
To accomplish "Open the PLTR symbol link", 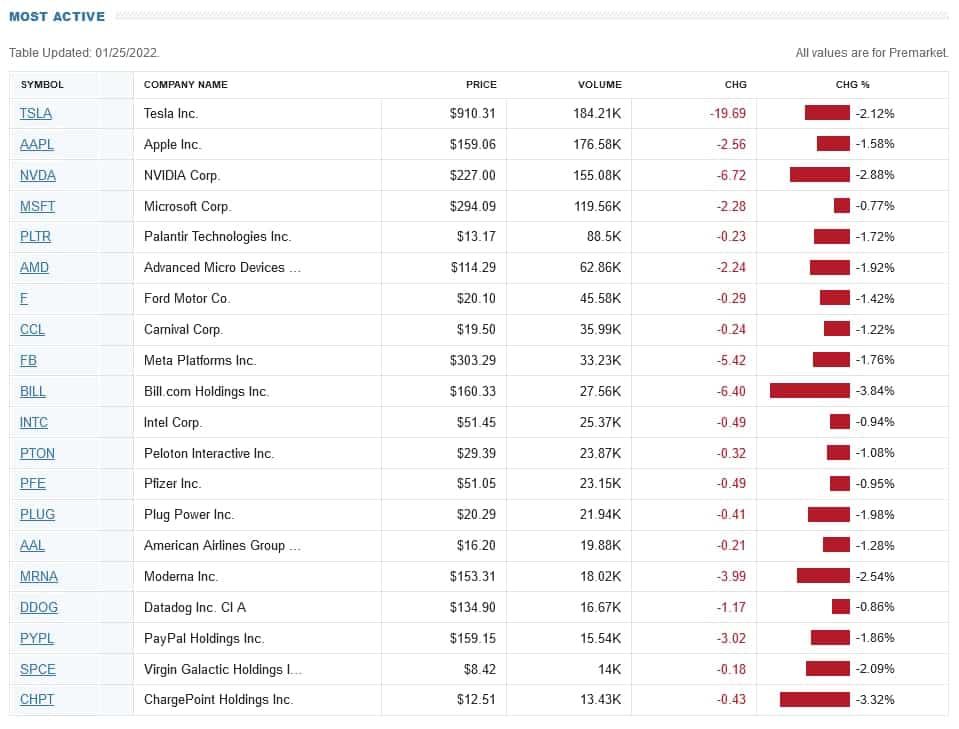I will [x=36, y=237].
